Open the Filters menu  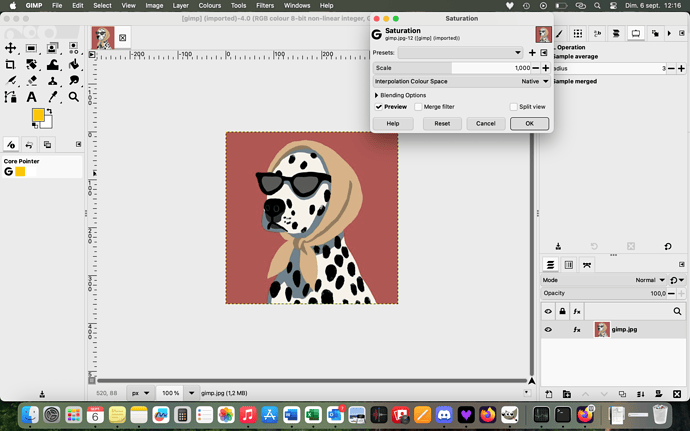click(x=265, y=6)
